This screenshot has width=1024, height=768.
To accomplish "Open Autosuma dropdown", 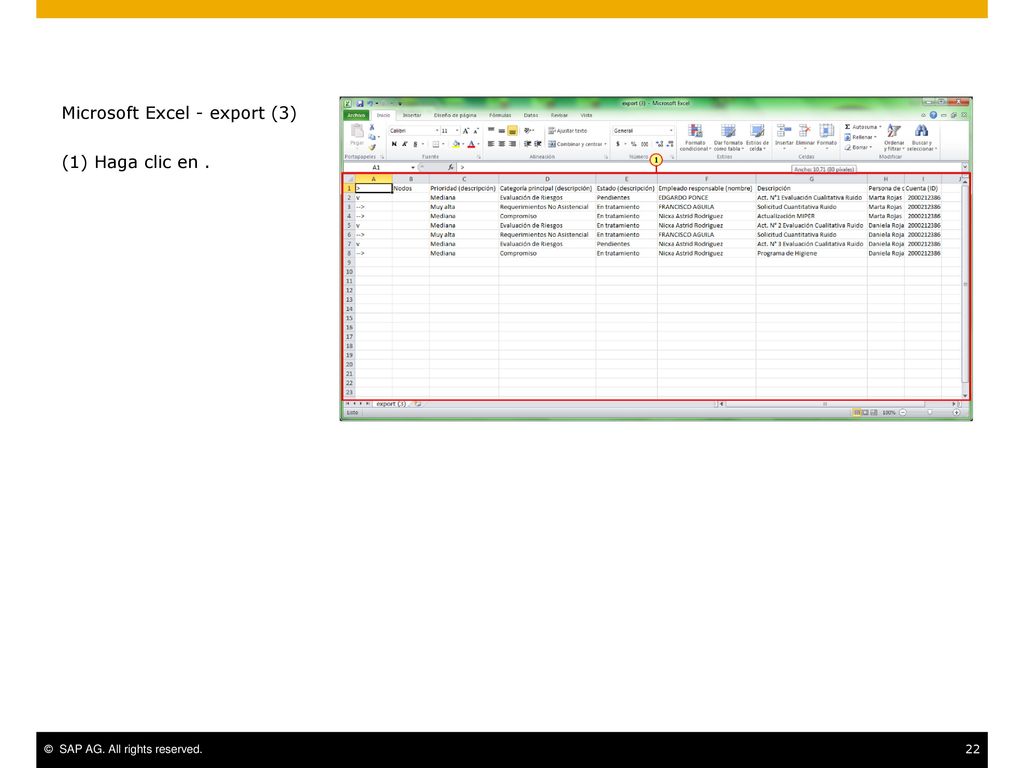I will point(880,127).
